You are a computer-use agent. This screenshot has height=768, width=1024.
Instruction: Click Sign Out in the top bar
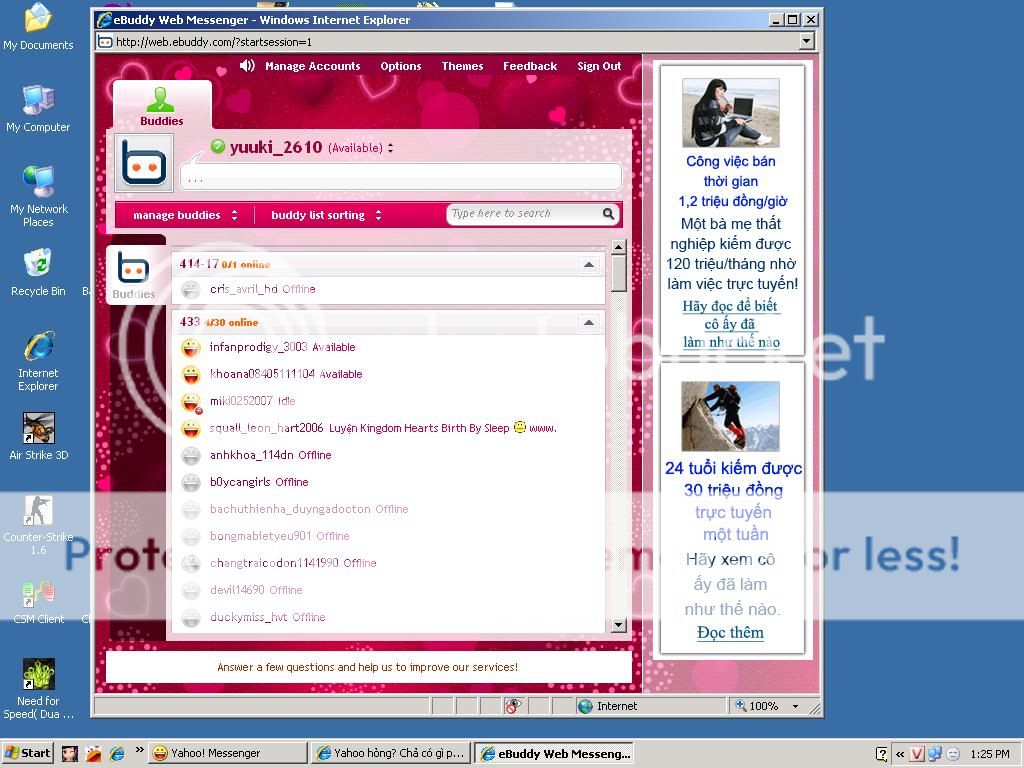(599, 66)
